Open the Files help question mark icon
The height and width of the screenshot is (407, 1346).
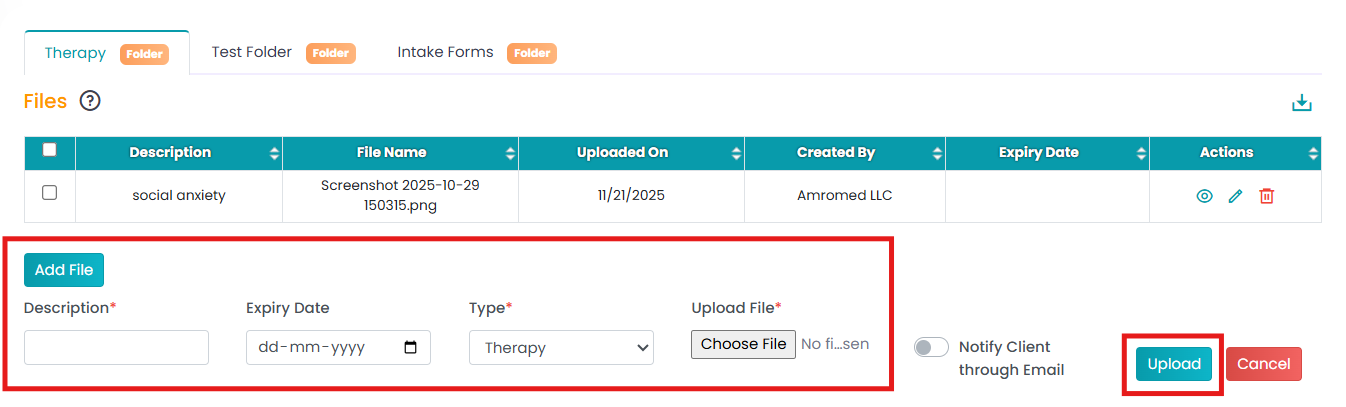pyautogui.click(x=90, y=101)
